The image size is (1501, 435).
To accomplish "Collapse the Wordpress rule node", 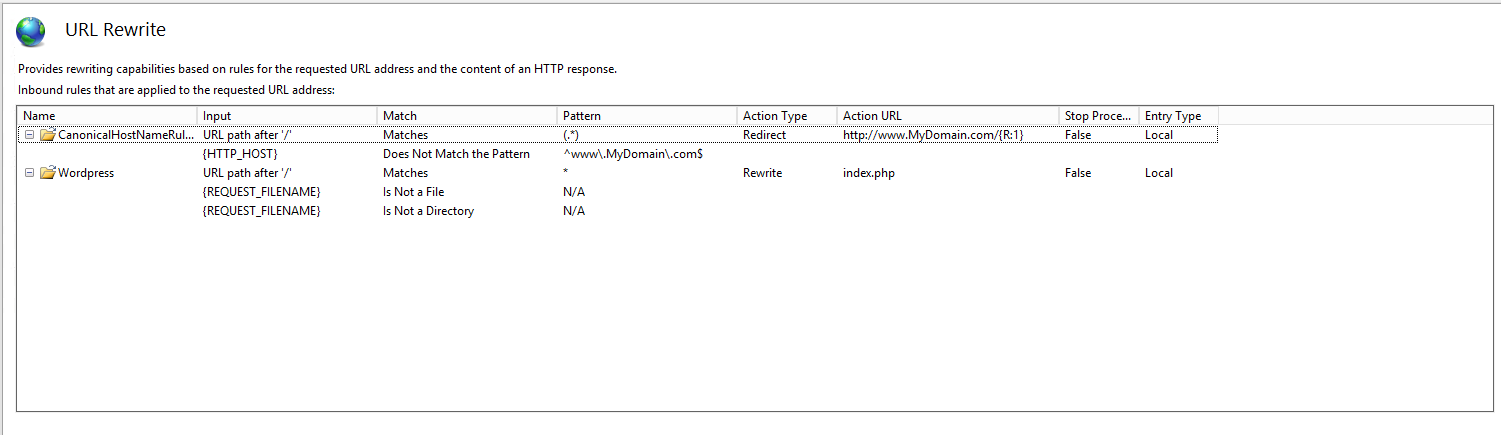I will pos(29,173).
